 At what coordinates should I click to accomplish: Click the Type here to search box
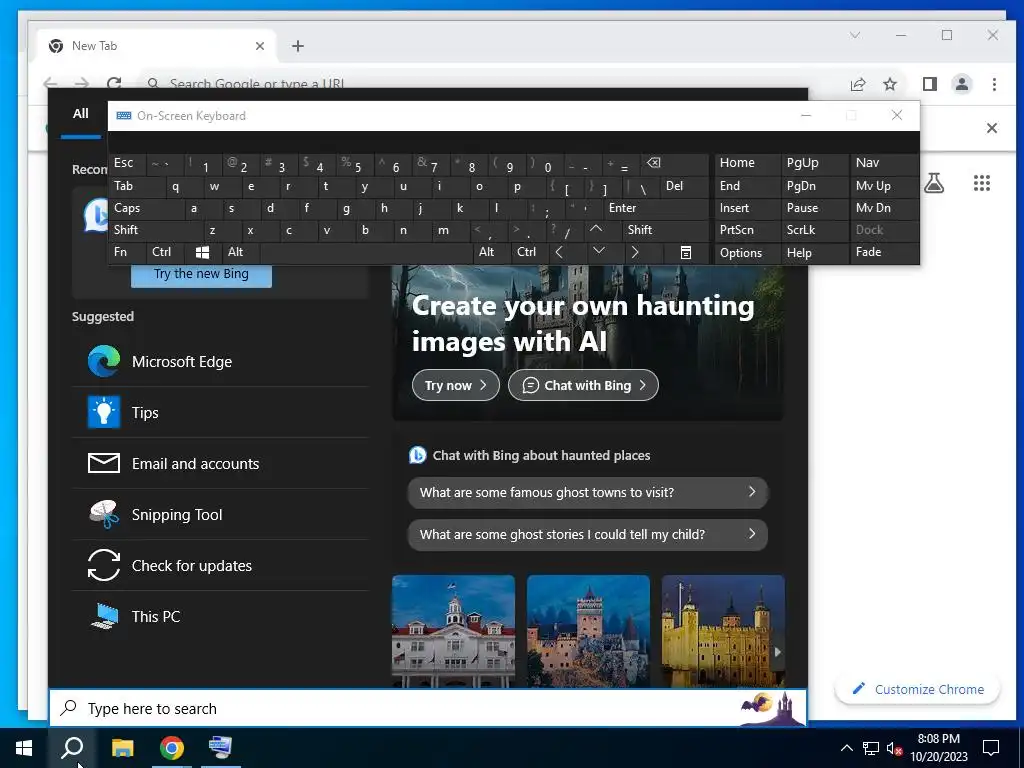tap(428, 708)
